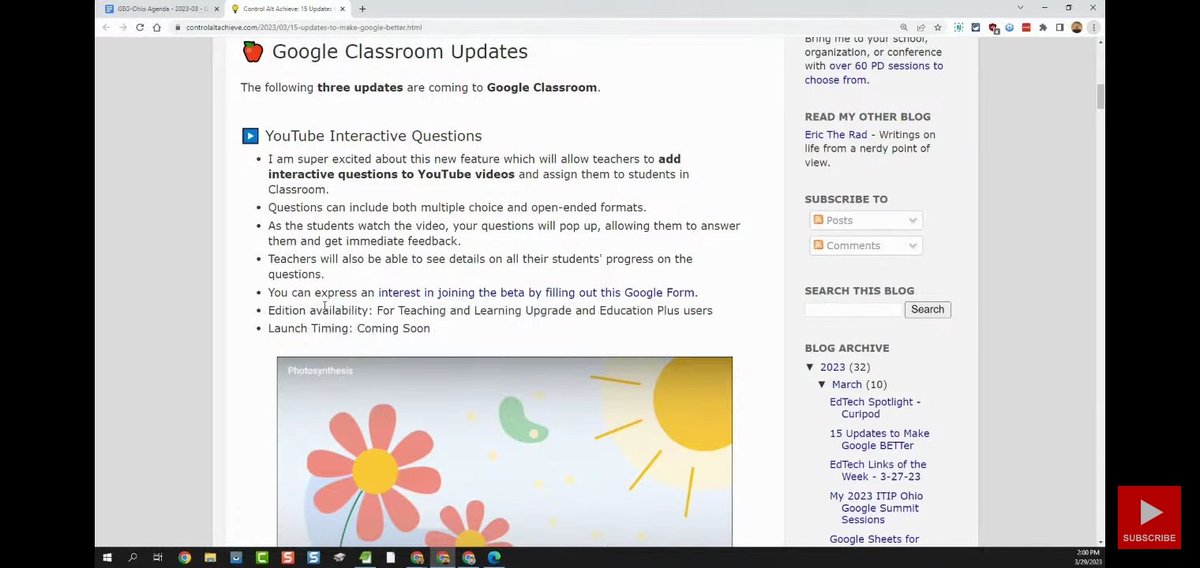Go back to the previous page
This screenshot has width=1200, height=568.
click(x=108, y=27)
